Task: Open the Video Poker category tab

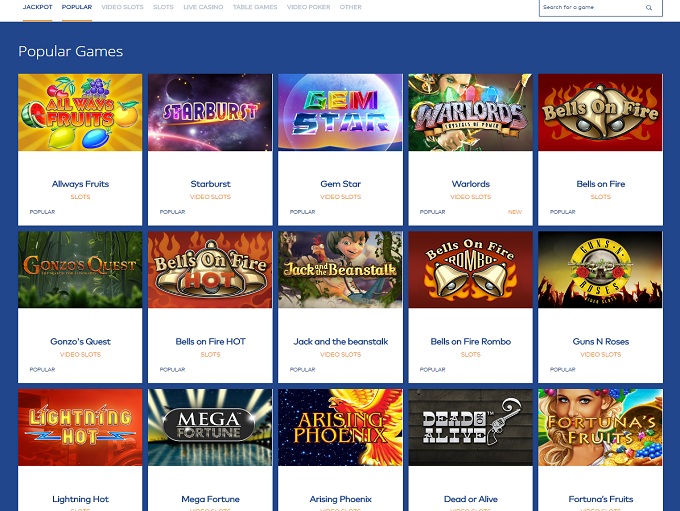Action: pos(308,7)
